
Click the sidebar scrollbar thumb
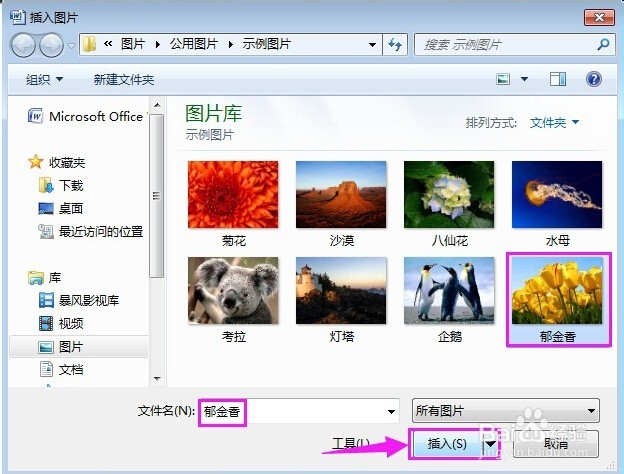pos(157,196)
